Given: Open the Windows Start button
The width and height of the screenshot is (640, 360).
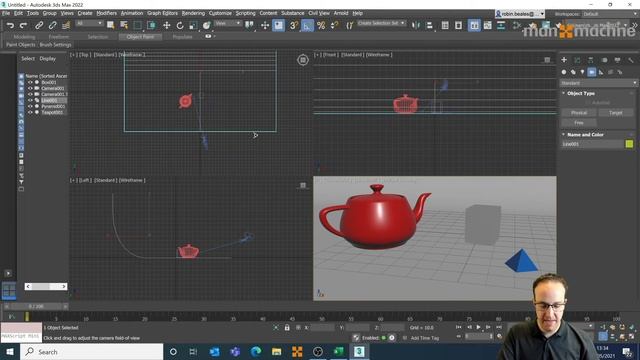Looking at the screenshot, I should tap(10, 351).
